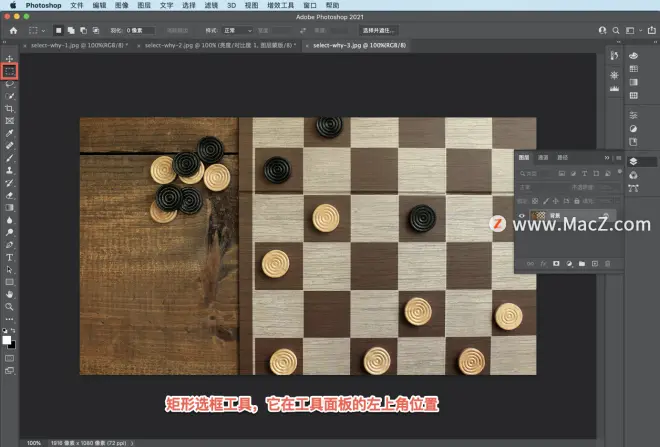Select the Pen tool
This screenshot has height=447, width=660.
pyautogui.click(x=9, y=245)
